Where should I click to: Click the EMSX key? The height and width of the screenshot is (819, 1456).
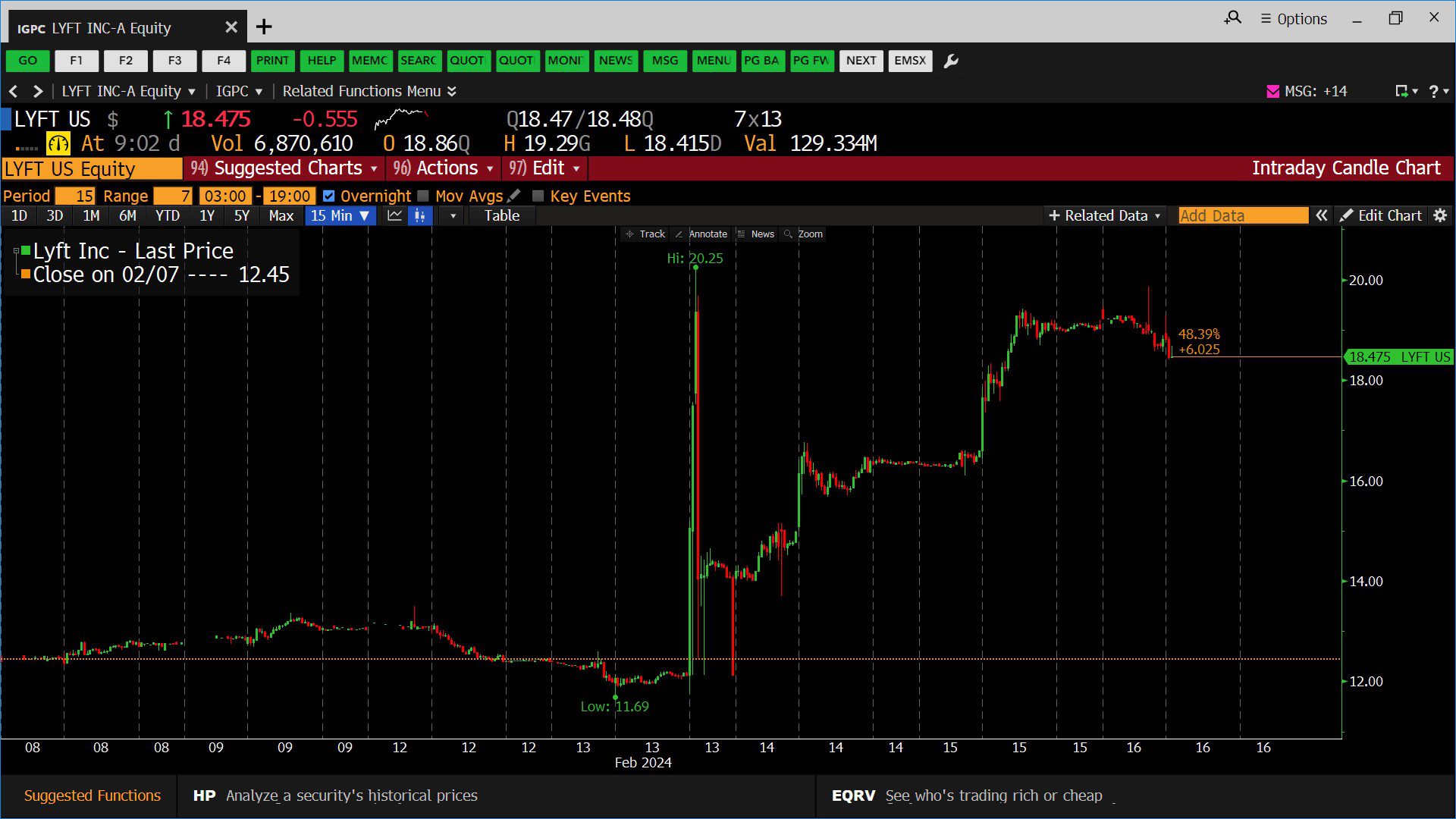click(910, 61)
